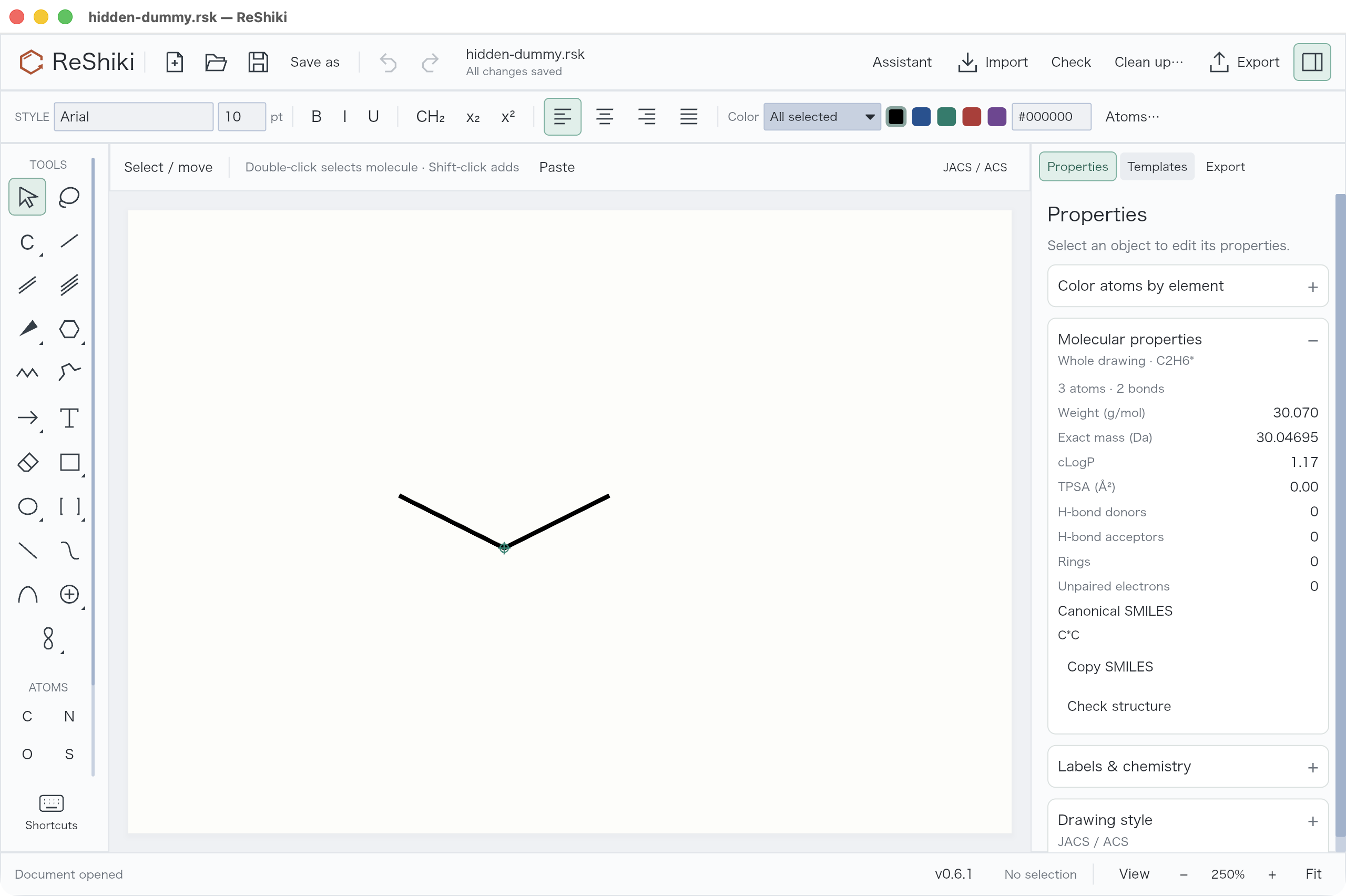This screenshot has width=1346, height=896.
Task: Open a file with folder icon
Action: point(216,62)
